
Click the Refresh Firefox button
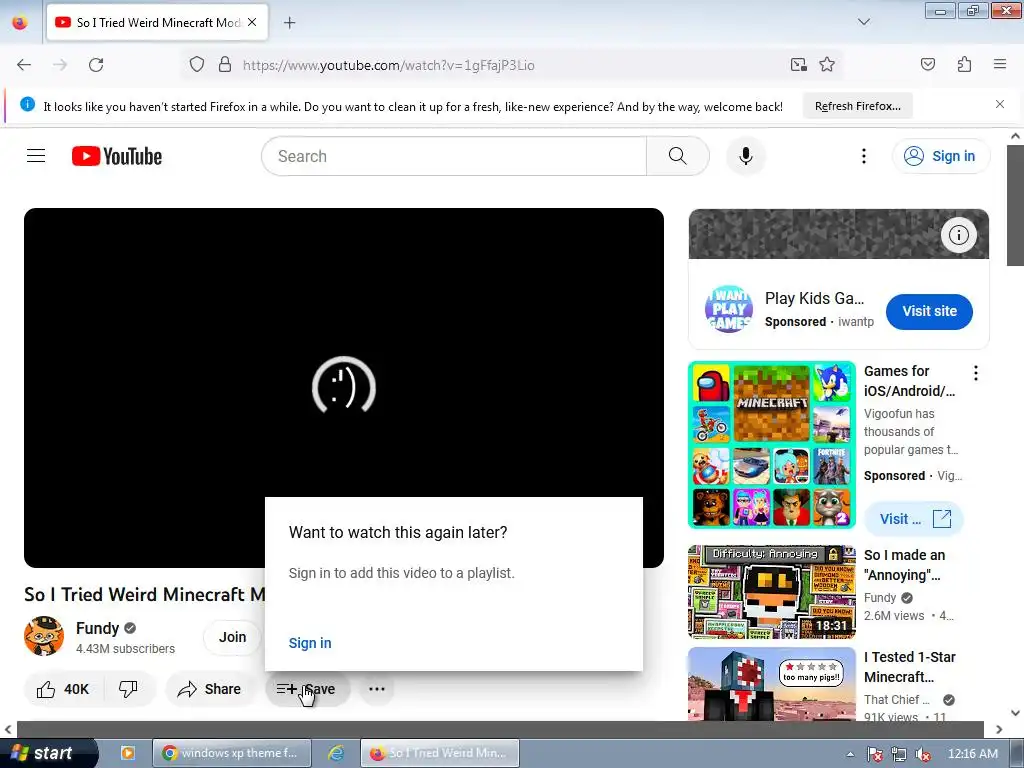[x=857, y=106]
